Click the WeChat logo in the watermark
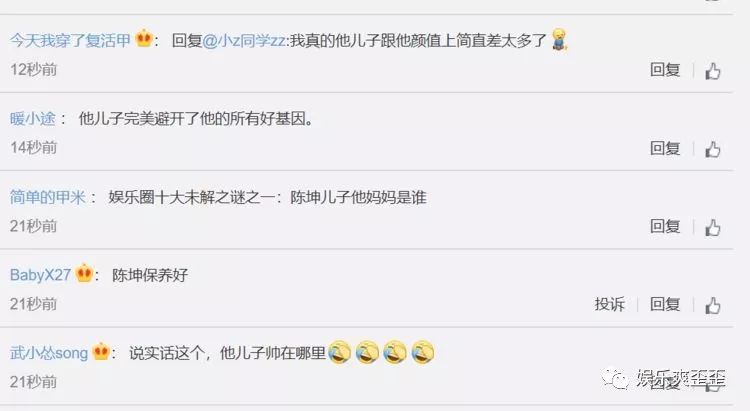 [x=616, y=378]
